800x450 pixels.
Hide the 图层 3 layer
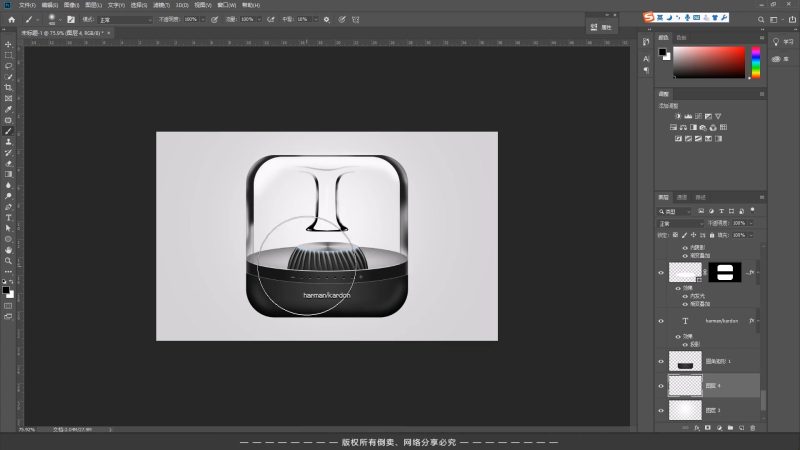661,409
